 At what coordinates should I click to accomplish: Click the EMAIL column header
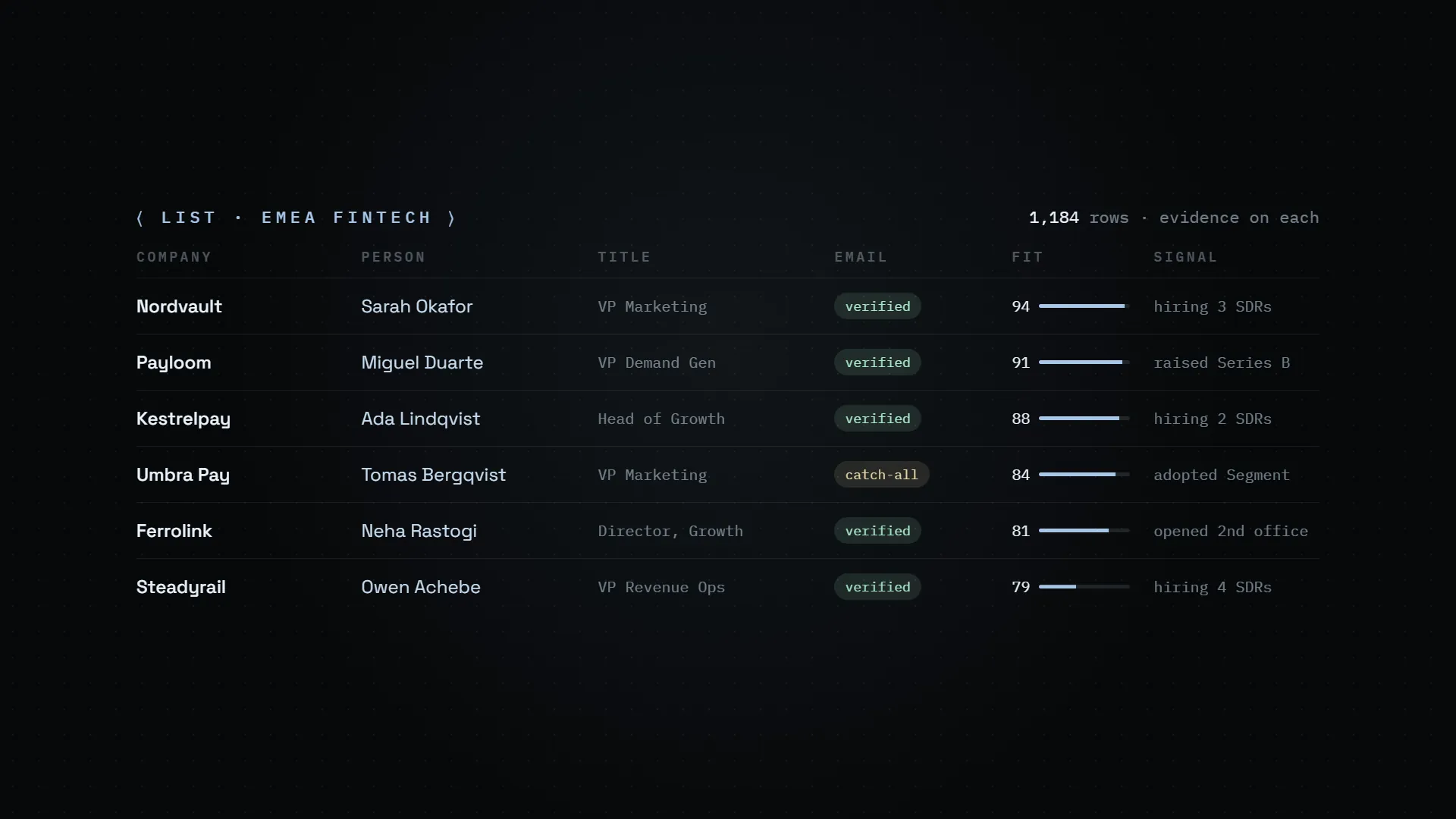click(861, 257)
